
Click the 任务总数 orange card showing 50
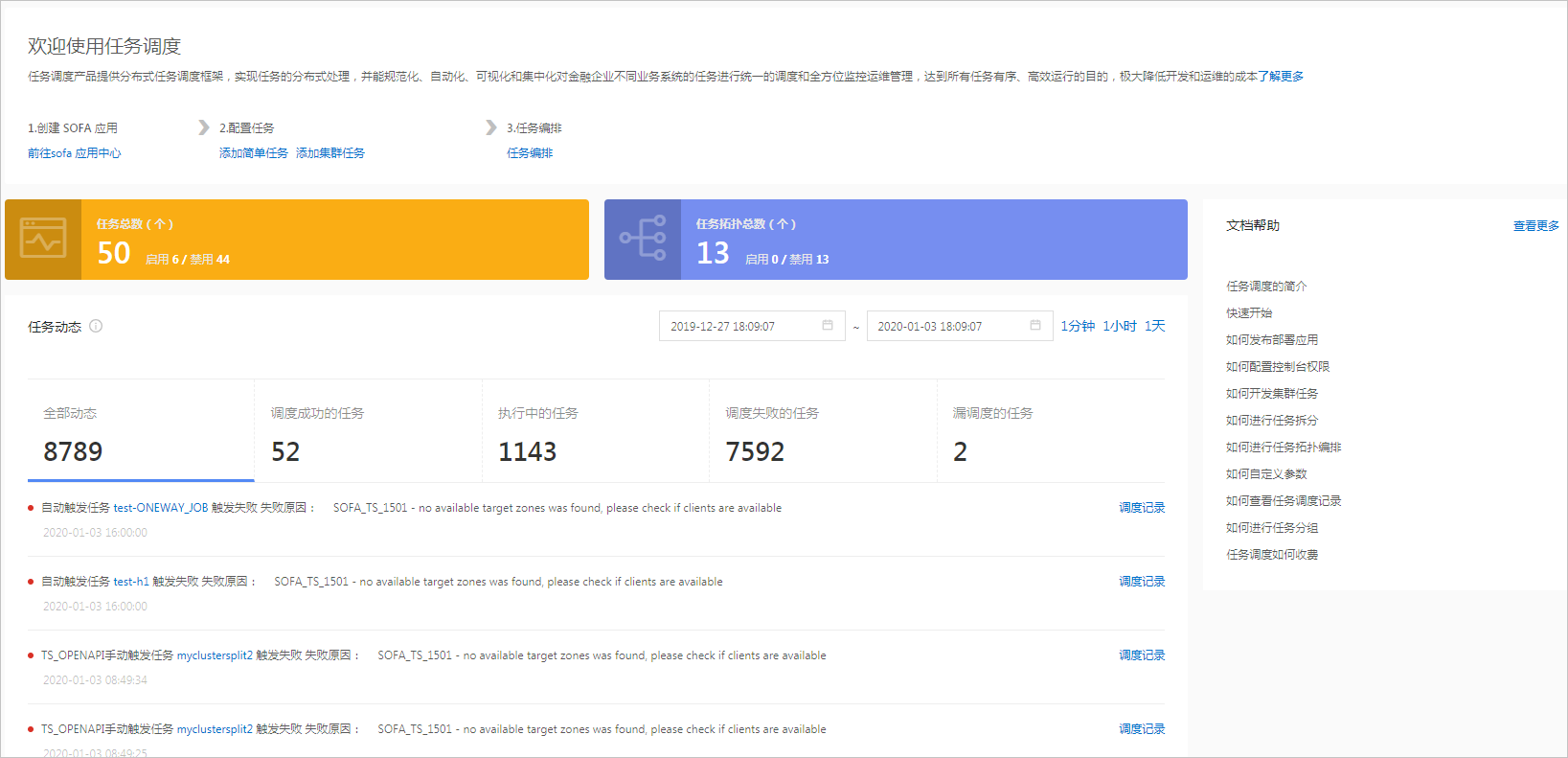pos(297,240)
